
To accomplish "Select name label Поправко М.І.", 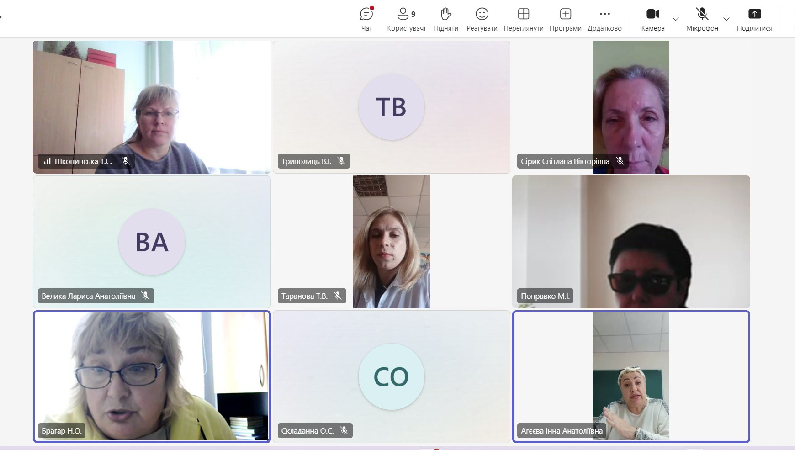I will pos(546,296).
